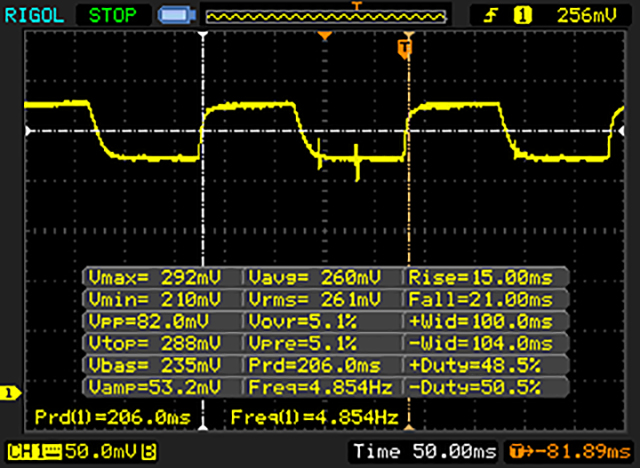Click the CH1 coupling label icon
The width and height of the screenshot is (640, 468).
34,452
